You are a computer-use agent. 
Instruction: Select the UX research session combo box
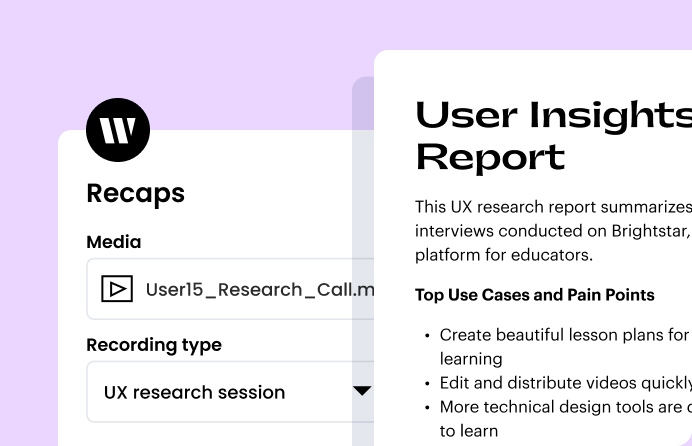tap(230, 392)
